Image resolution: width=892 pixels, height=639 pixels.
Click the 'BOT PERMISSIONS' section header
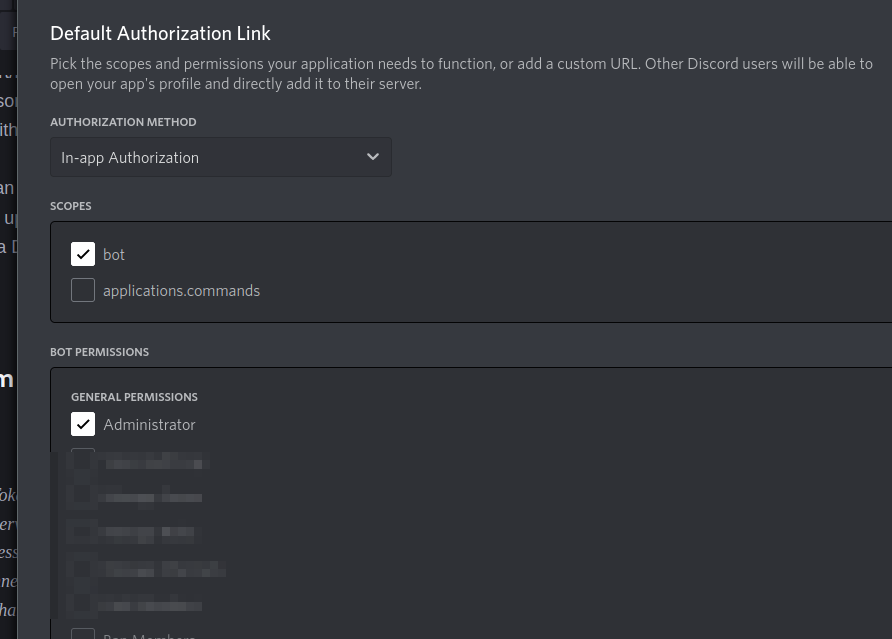point(99,352)
